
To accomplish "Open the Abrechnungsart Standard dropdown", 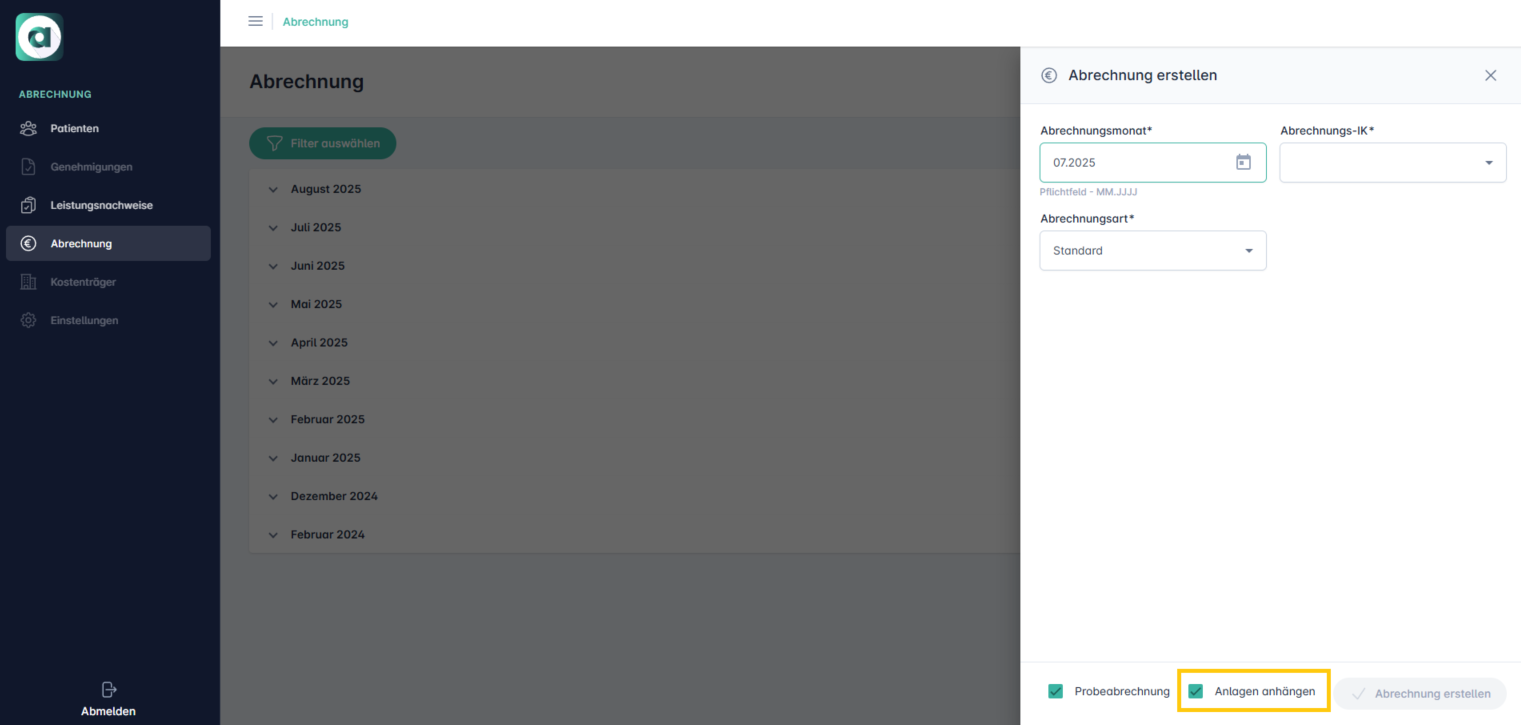I will [1152, 251].
